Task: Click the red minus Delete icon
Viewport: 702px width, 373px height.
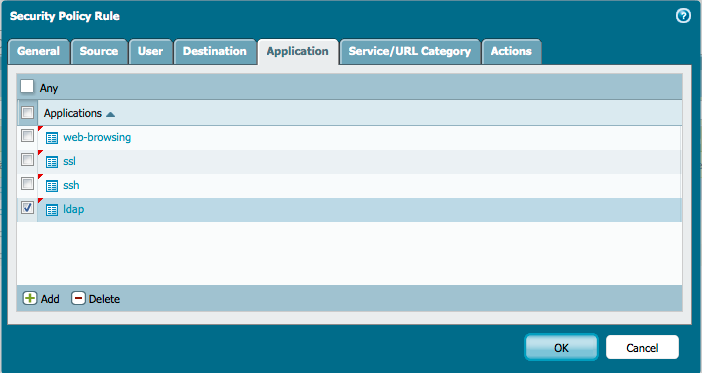Action: pos(78,298)
